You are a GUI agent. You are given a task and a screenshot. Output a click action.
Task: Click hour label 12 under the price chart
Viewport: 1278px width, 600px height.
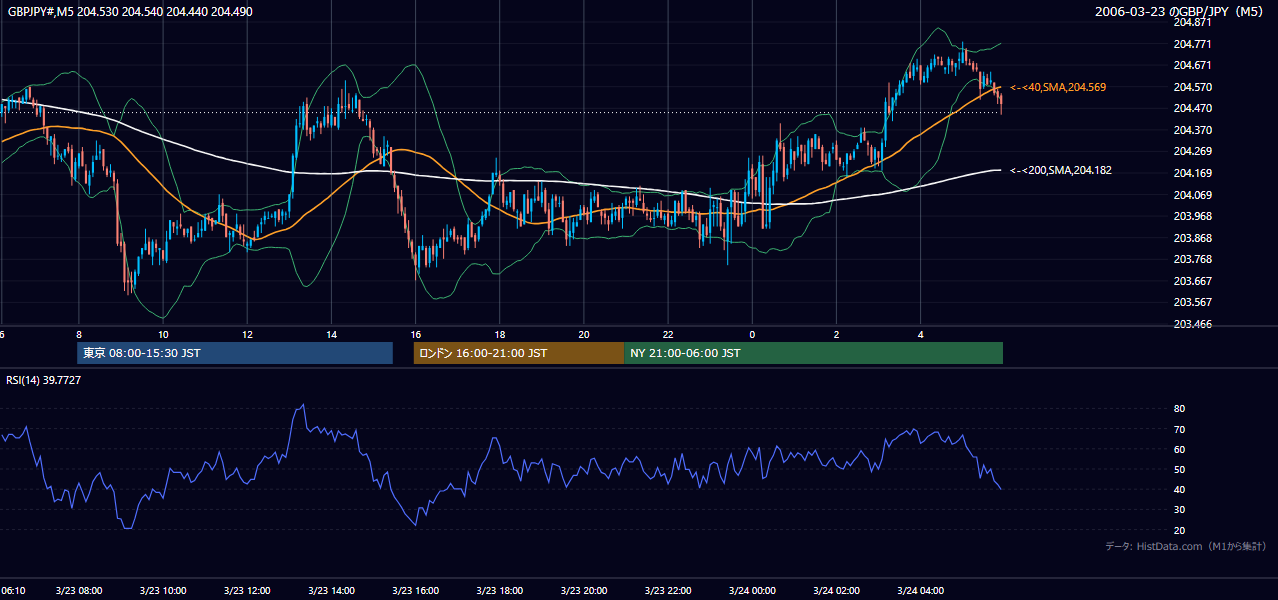coord(247,334)
